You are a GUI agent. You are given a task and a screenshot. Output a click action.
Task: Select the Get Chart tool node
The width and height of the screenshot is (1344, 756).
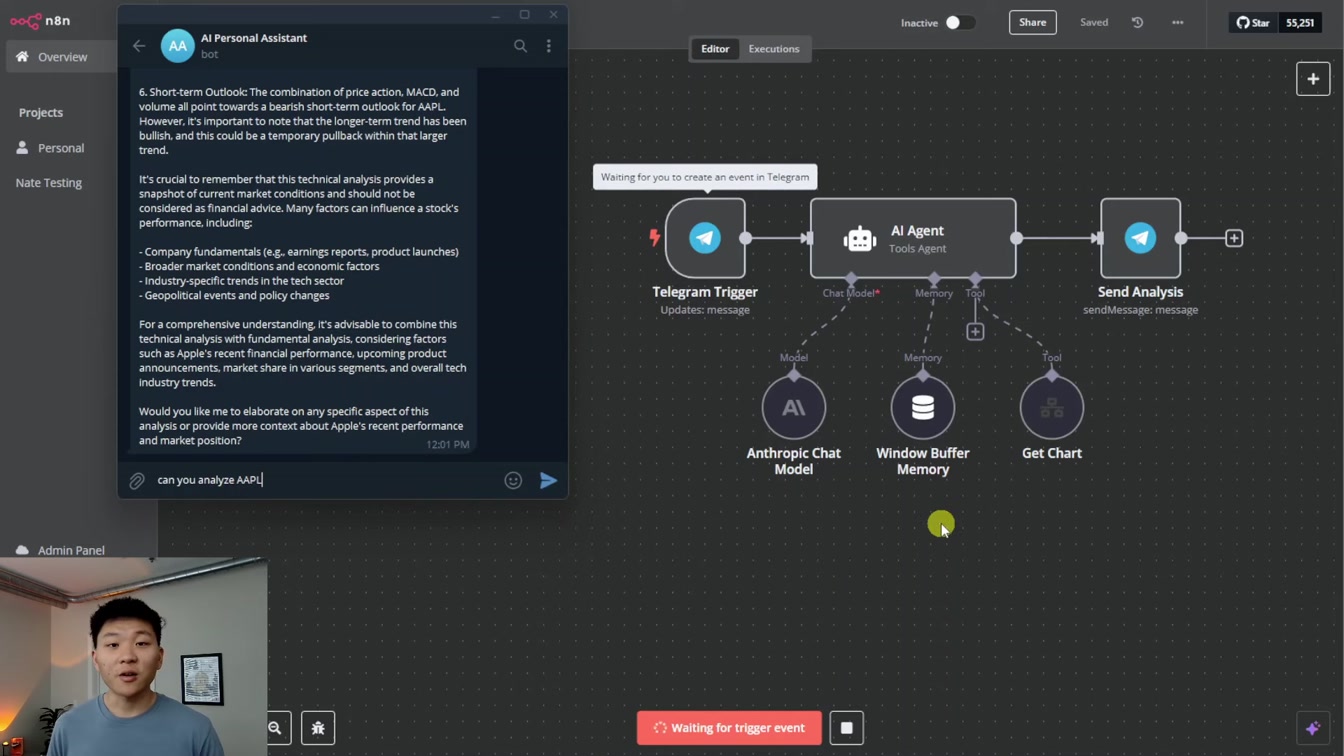click(x=1052, y=407)
